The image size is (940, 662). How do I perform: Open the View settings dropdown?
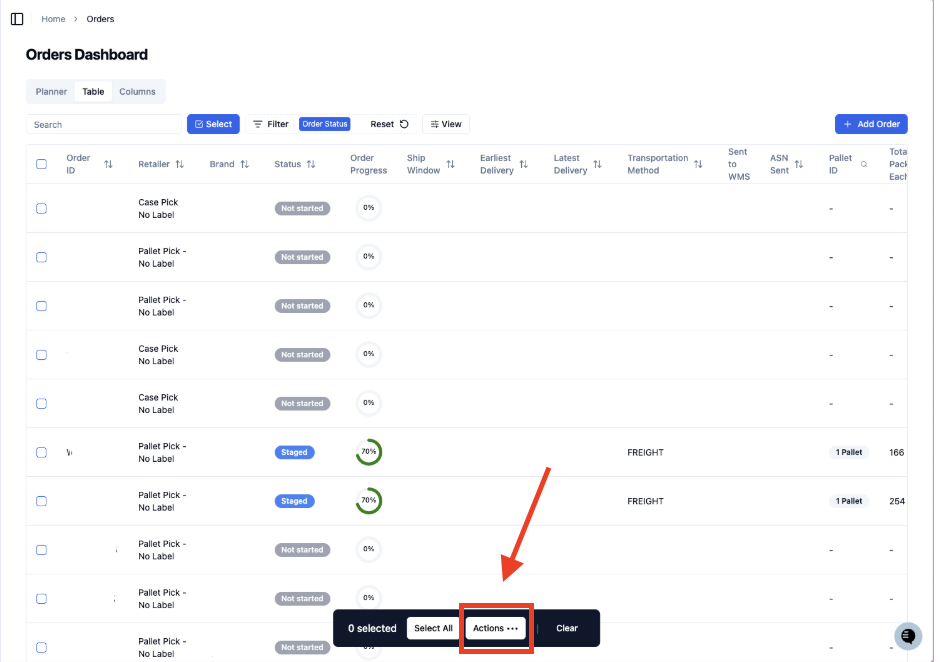446,124
